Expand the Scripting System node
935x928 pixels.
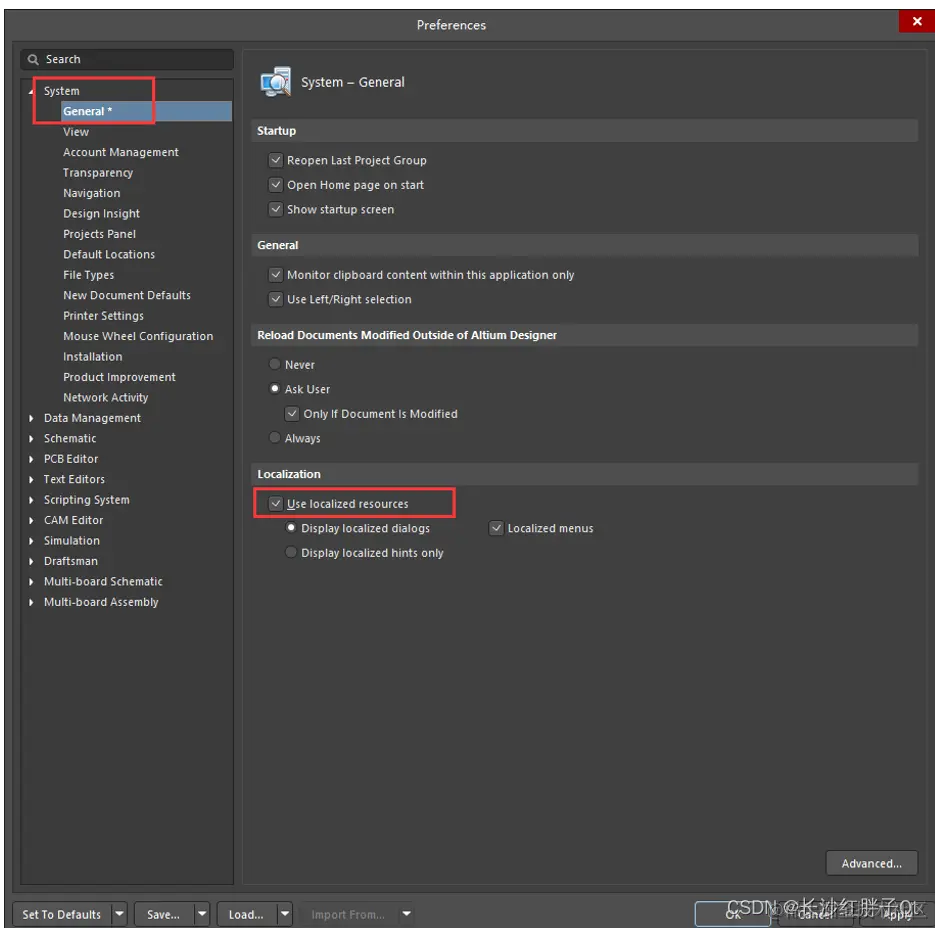[31, 500]
